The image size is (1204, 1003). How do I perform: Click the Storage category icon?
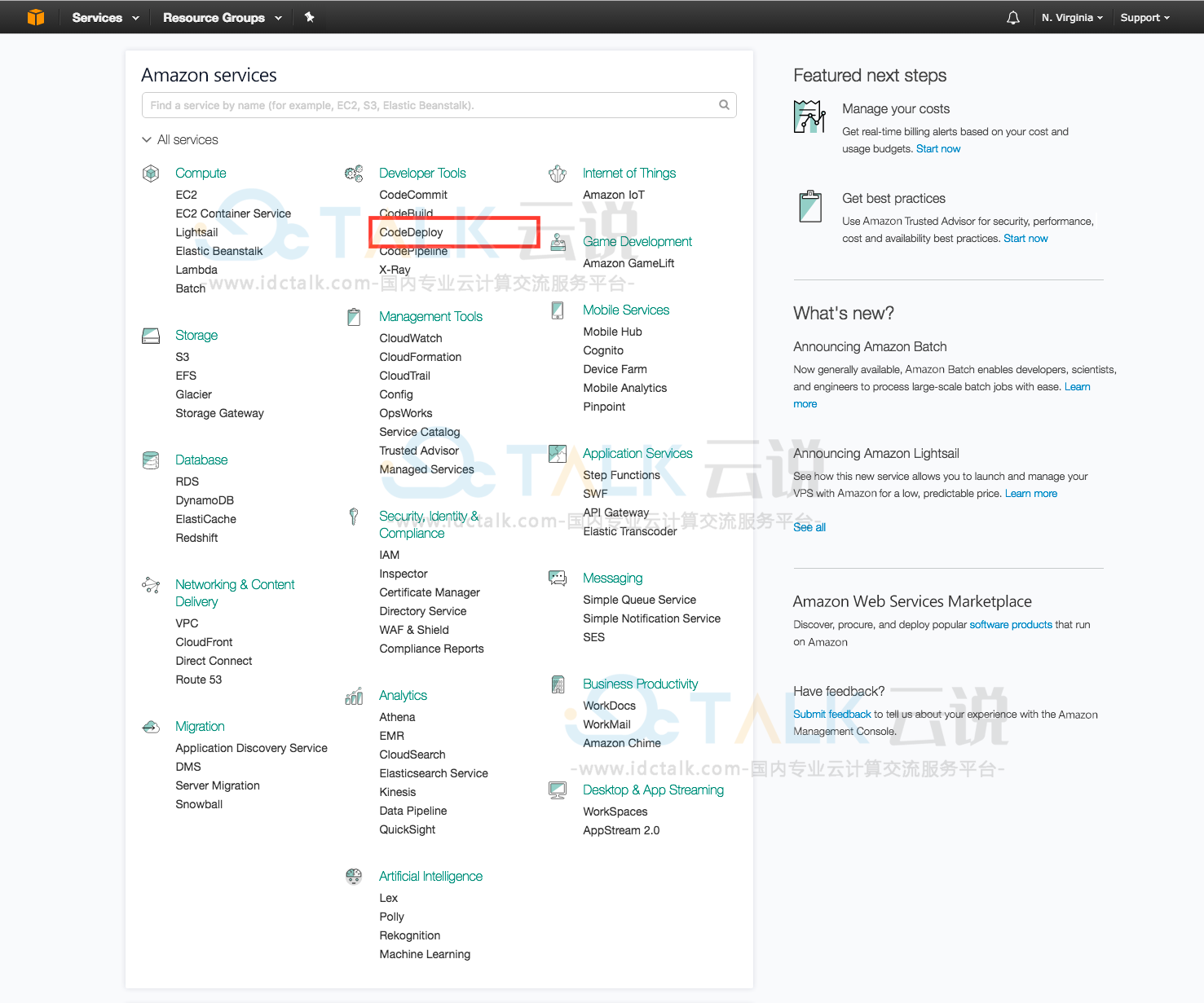tap(151, 336)
